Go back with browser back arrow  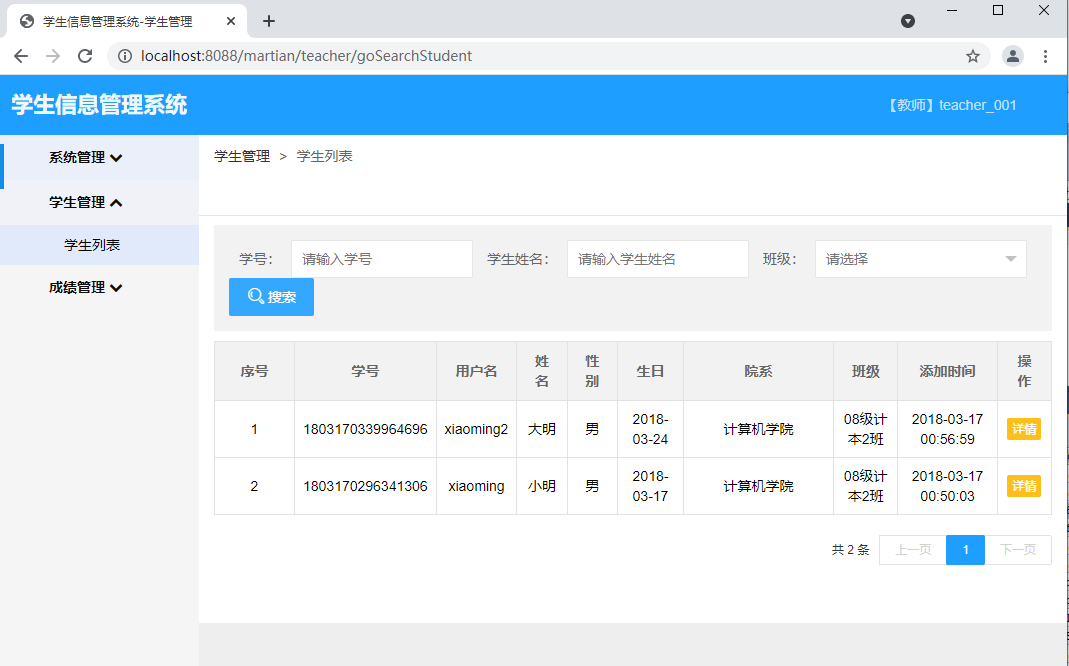pos(21,56)
